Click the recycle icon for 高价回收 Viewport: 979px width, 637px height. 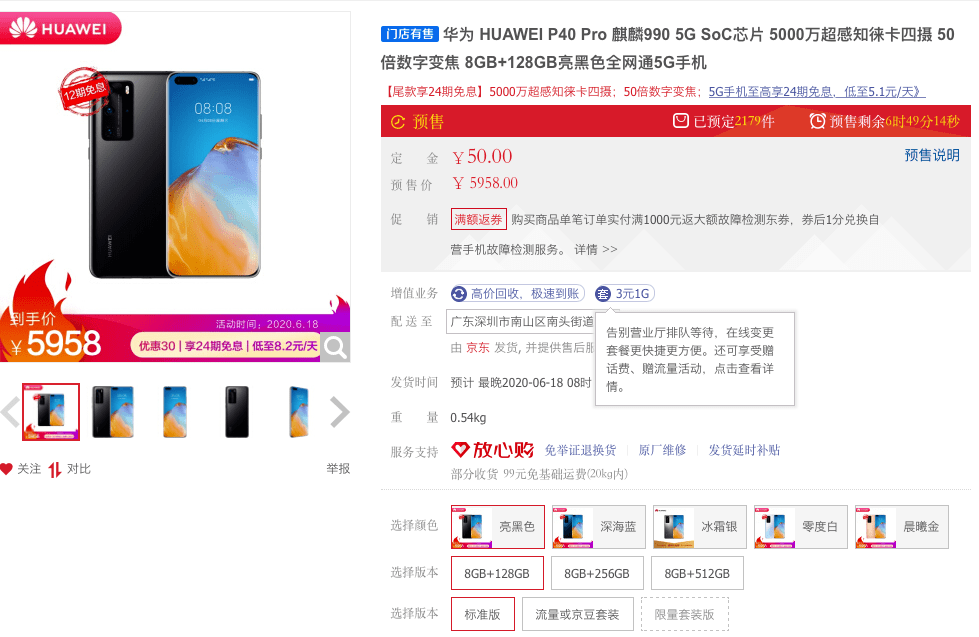point(459,294)
